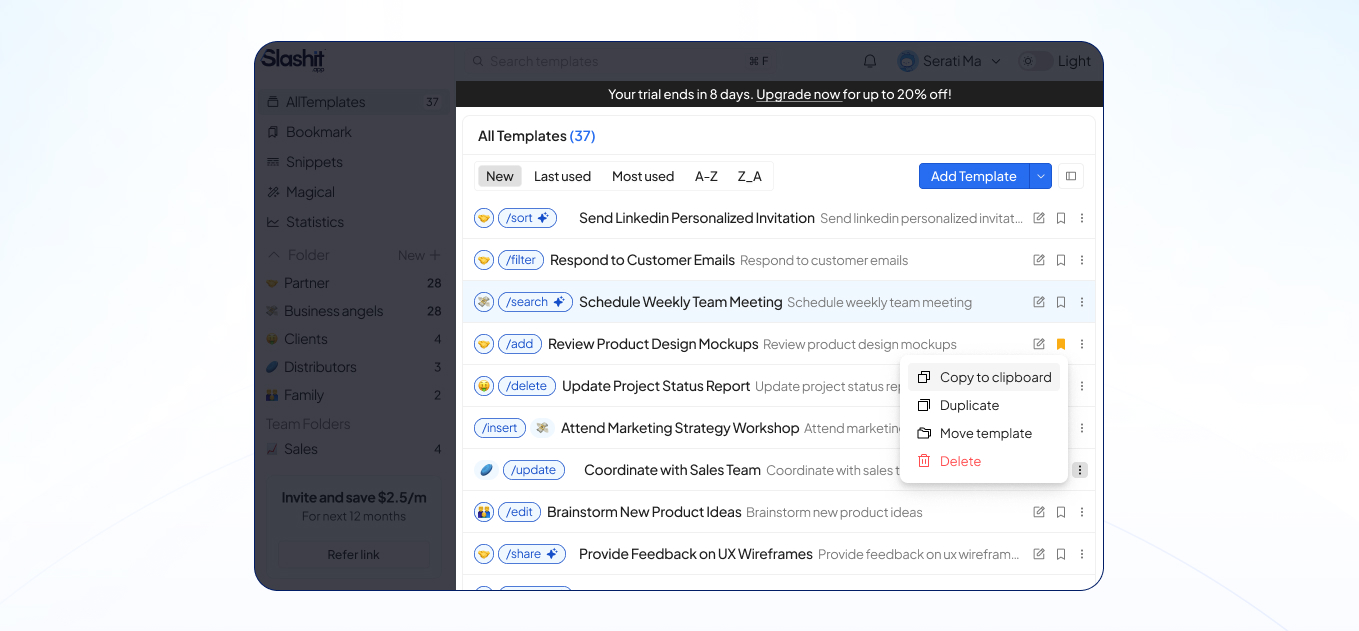Image resolution: width=1359 pixels, height=631 pixels.
Task: Choose Duplicate in the context menu
Action: click(984, 405)
